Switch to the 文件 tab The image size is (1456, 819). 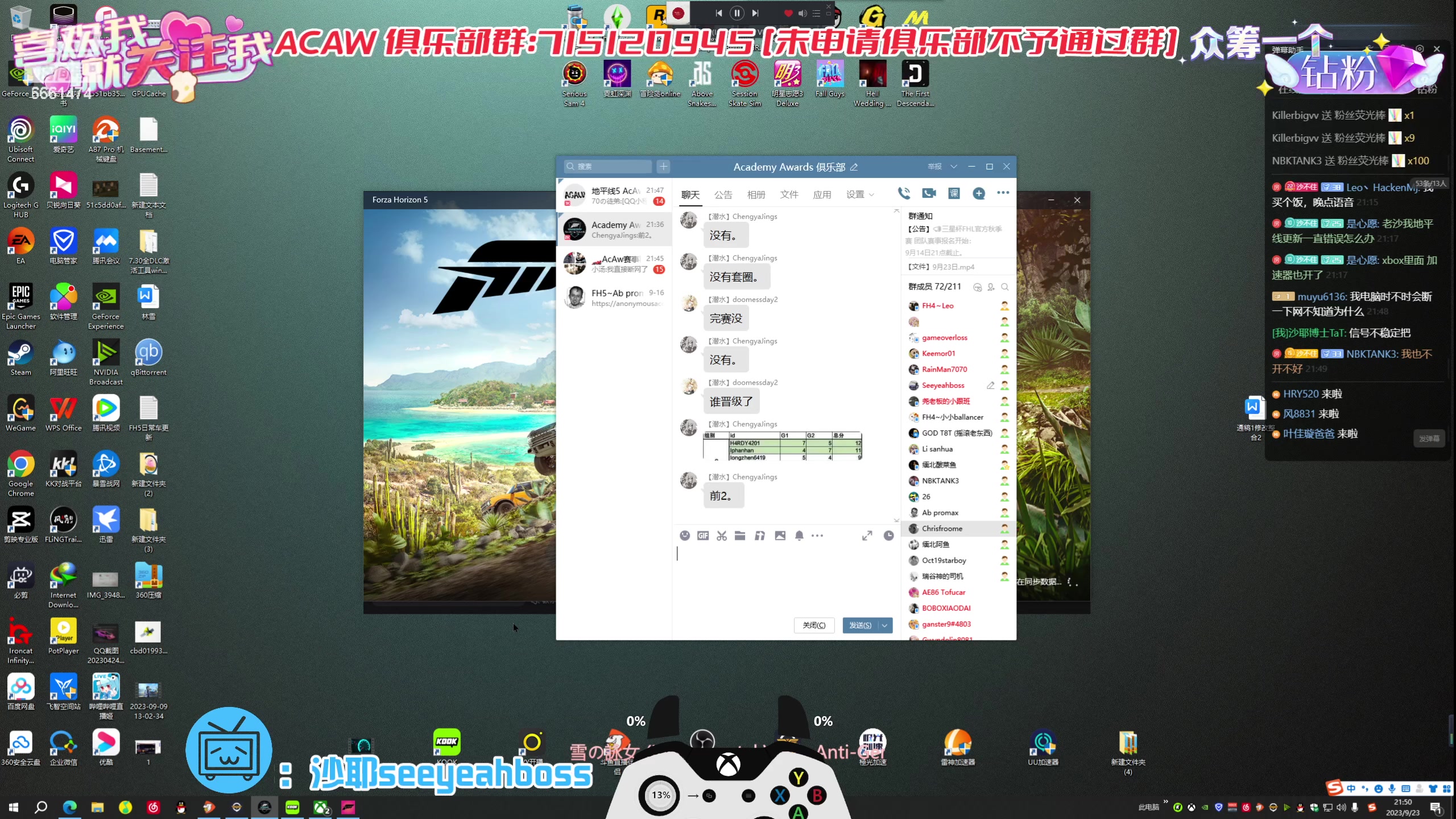789,195
